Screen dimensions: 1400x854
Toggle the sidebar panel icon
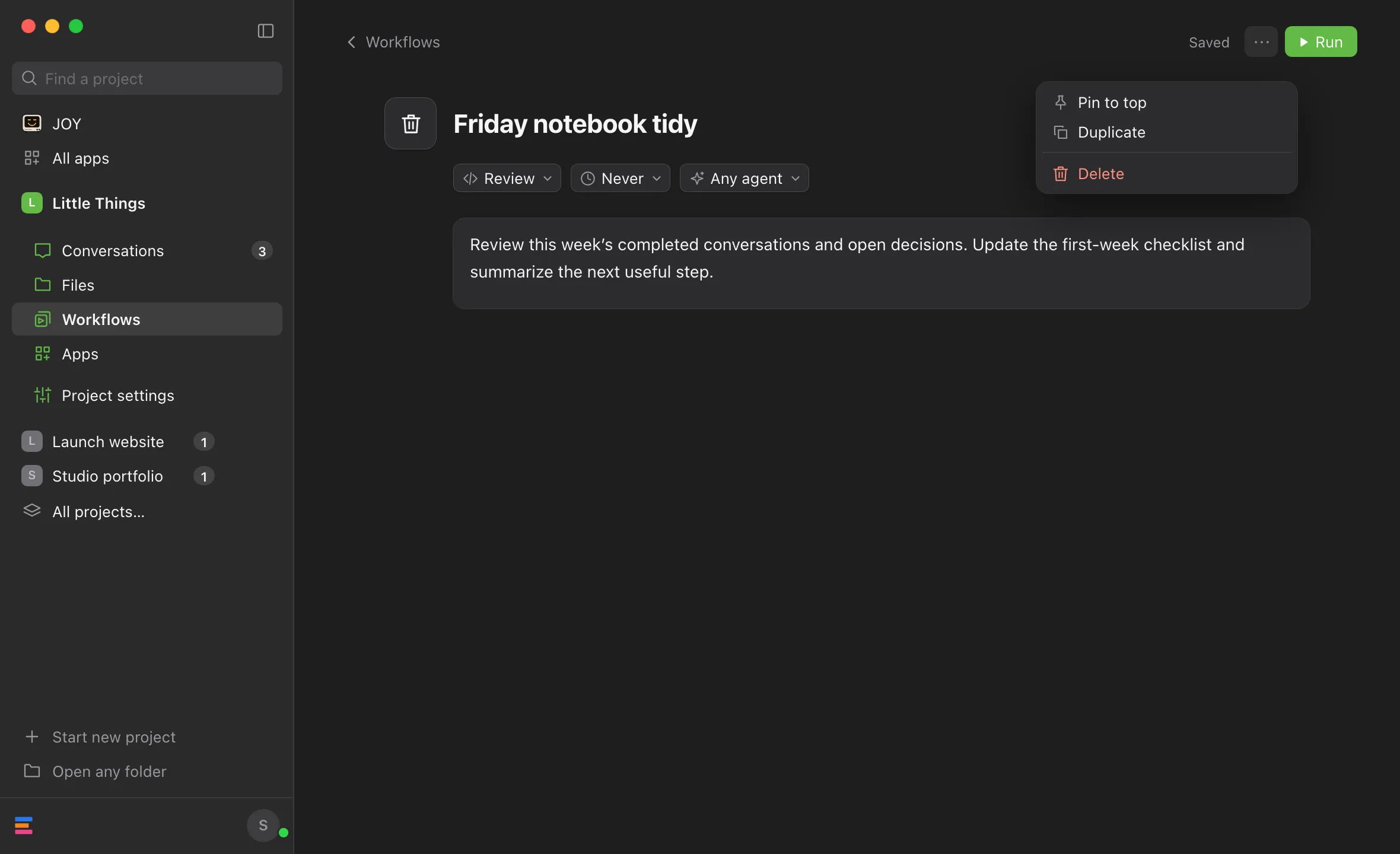click(265, 31)
